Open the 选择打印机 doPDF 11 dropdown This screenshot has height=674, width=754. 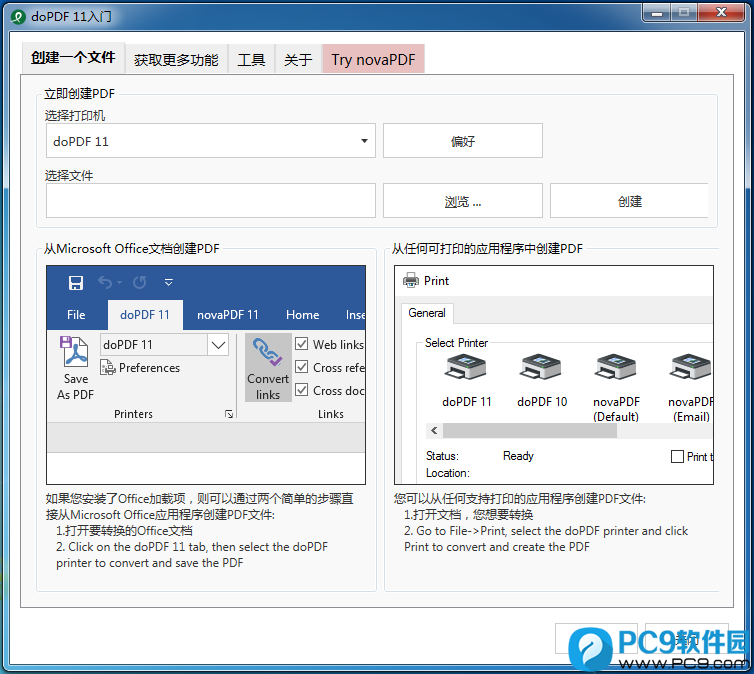(x=365, y=142)
